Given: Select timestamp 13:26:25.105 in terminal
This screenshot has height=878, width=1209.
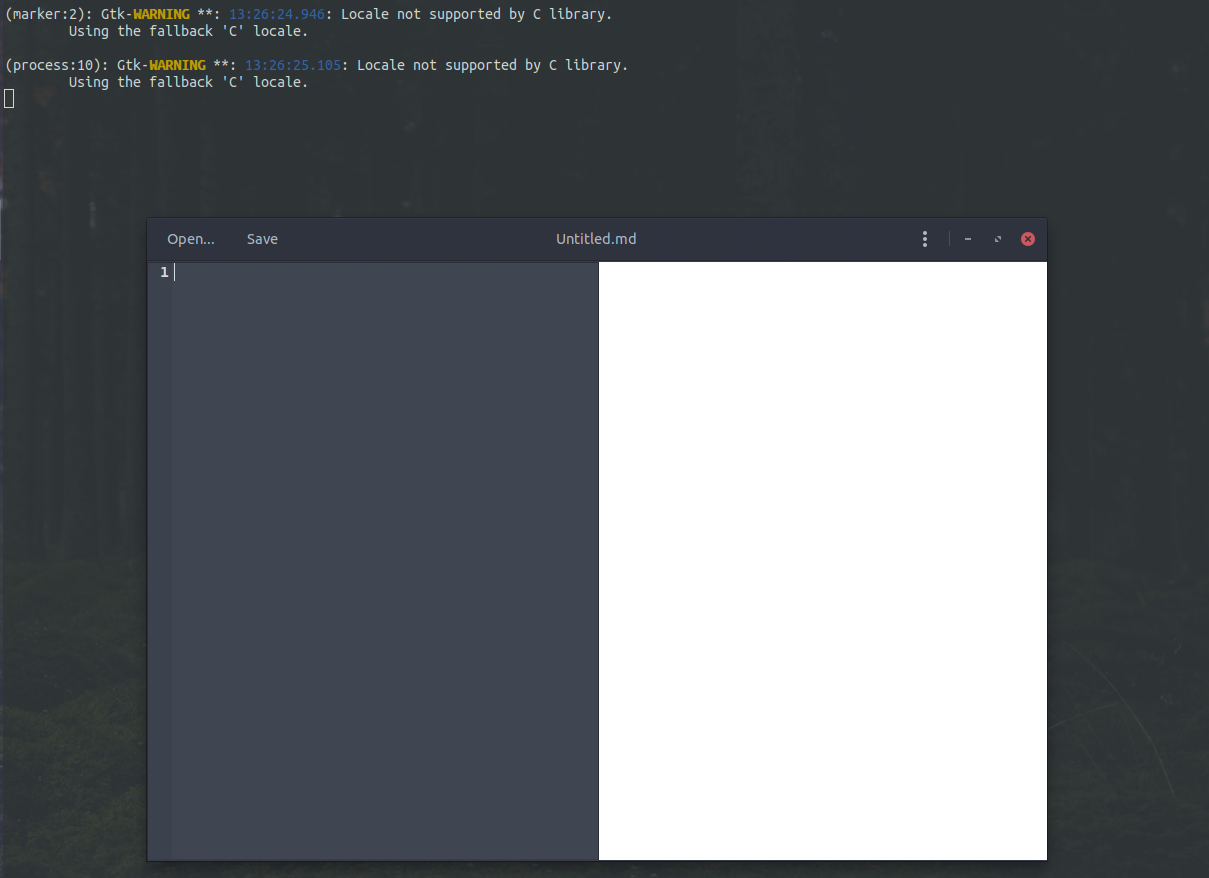Looking at the screenshot, I should [x=293, y=65].
